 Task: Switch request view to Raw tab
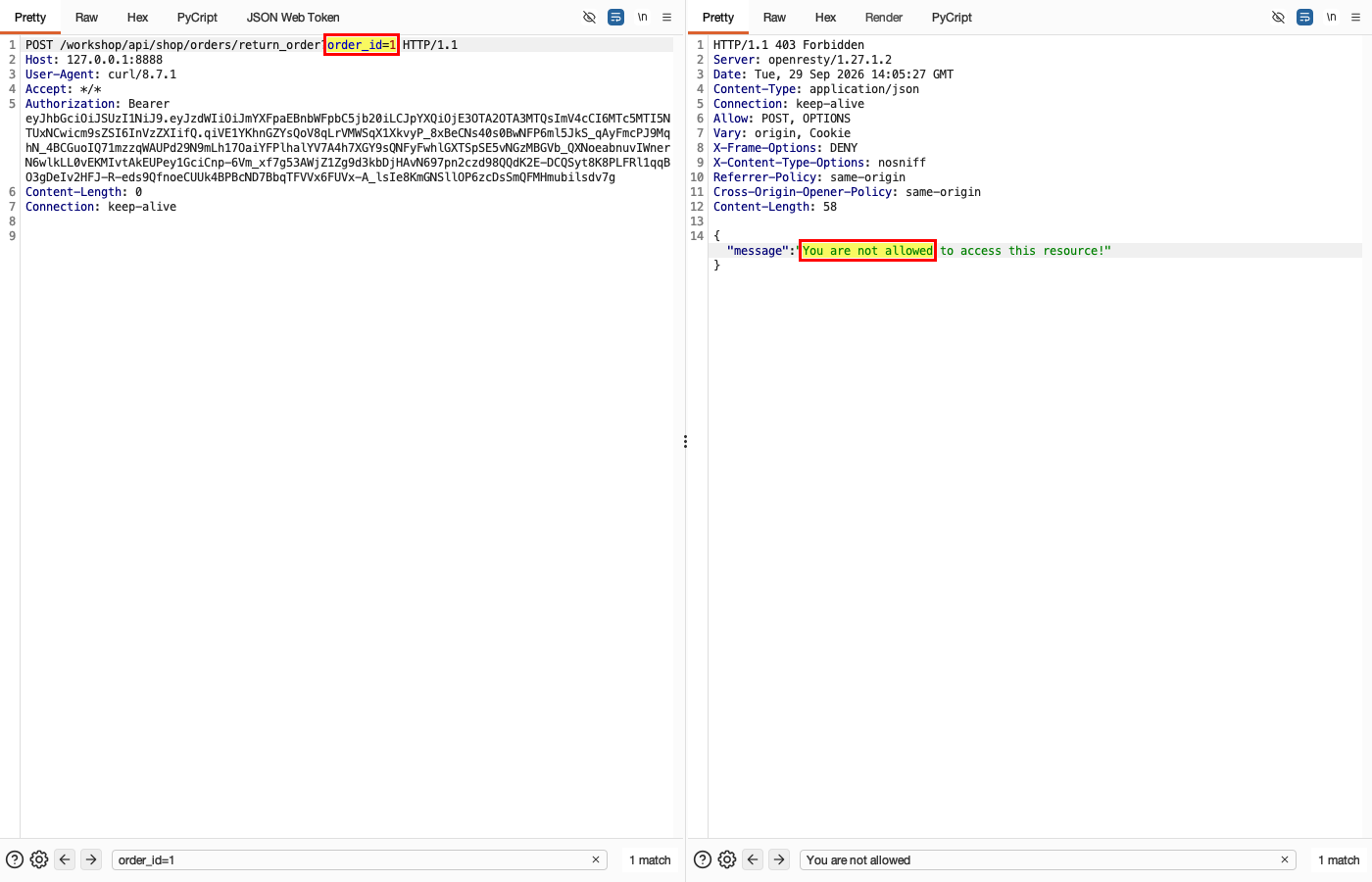pyautogui.click(x=86, y=17)
